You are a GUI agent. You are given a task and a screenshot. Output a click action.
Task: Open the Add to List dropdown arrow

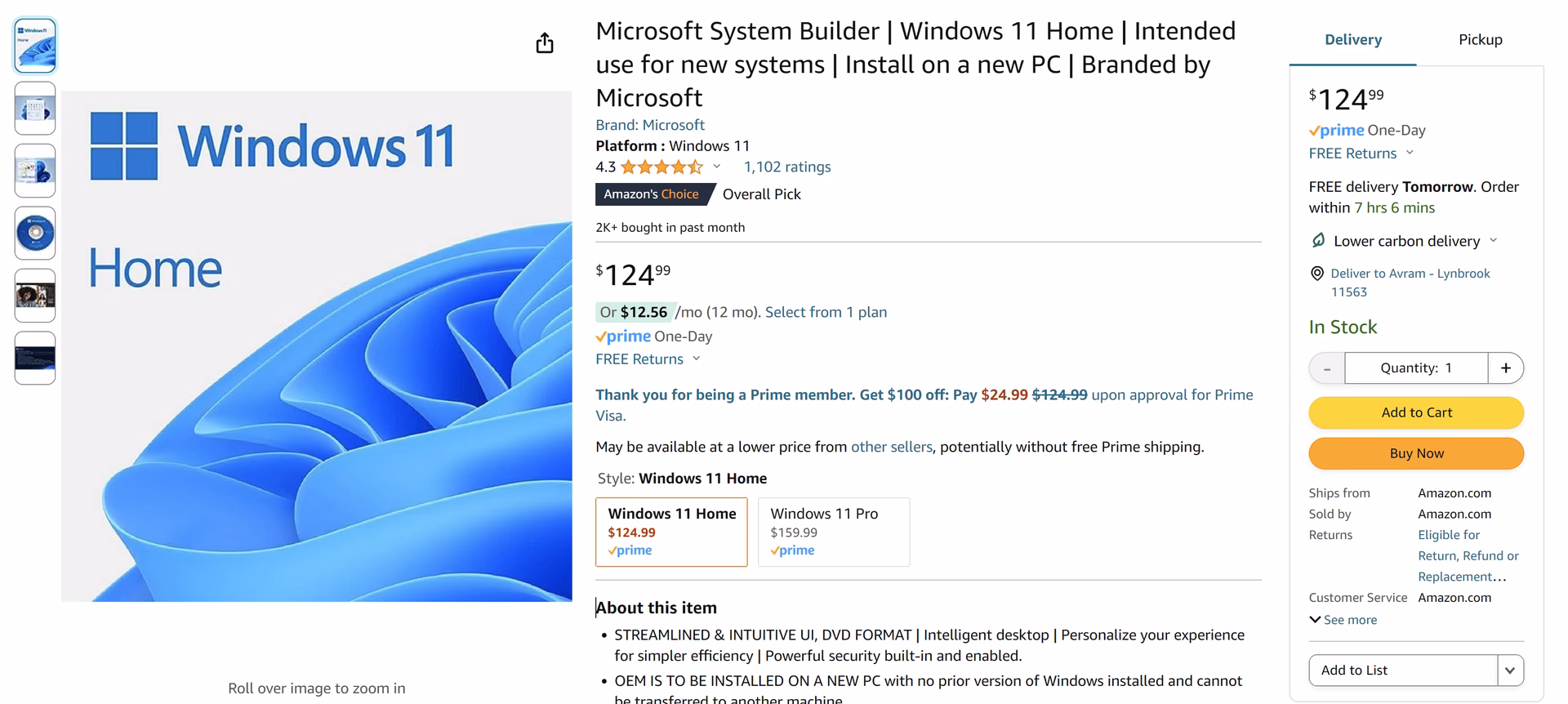(1512, 670)
